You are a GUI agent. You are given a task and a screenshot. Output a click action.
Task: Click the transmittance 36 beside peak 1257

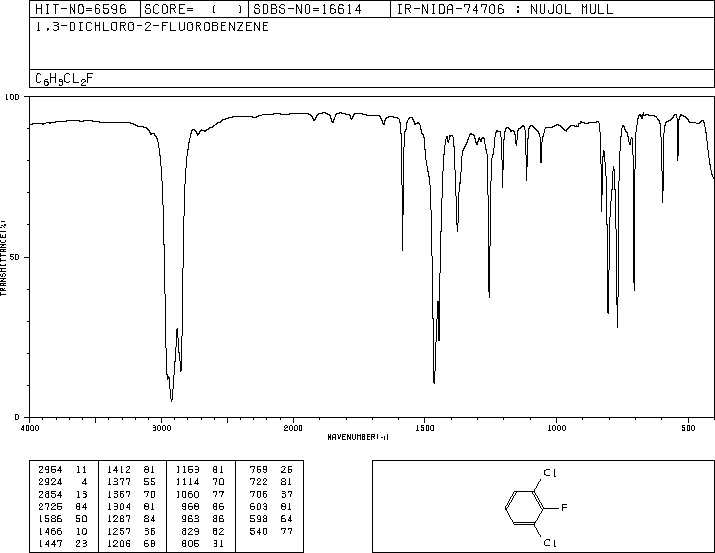(150, 532)
